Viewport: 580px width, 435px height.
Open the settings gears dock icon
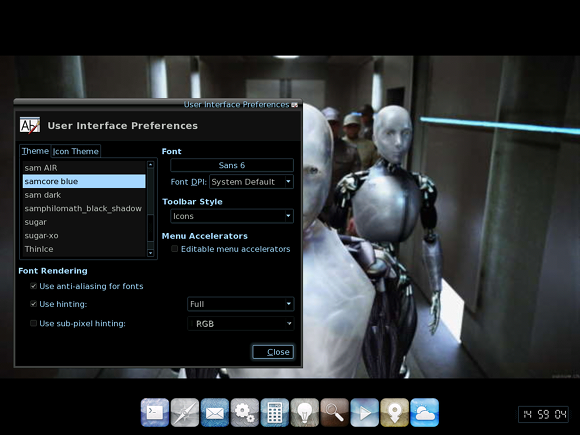pos(245,412)
